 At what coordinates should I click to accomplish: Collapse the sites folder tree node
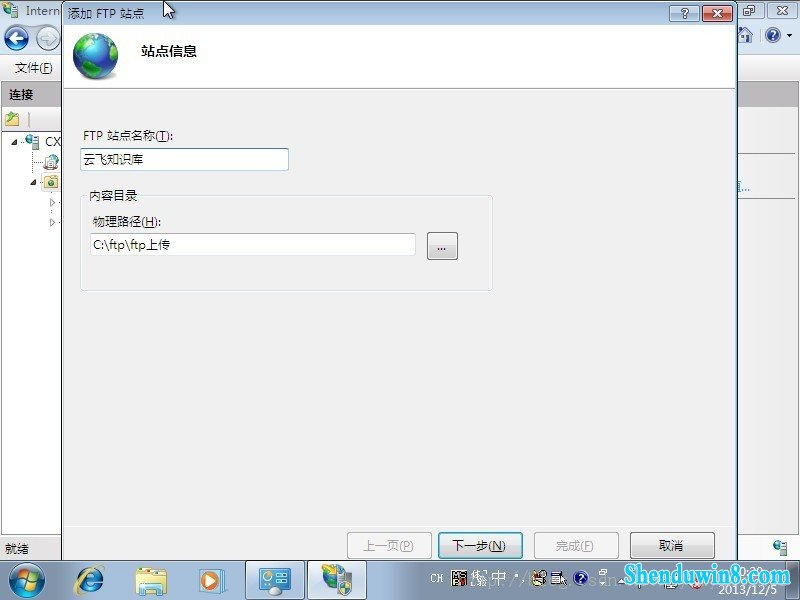33,182
